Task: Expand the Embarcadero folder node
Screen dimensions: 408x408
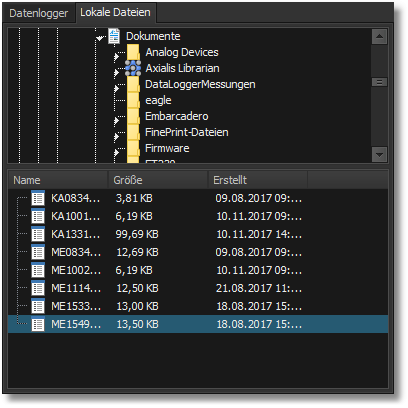Action: pos(116,121)
